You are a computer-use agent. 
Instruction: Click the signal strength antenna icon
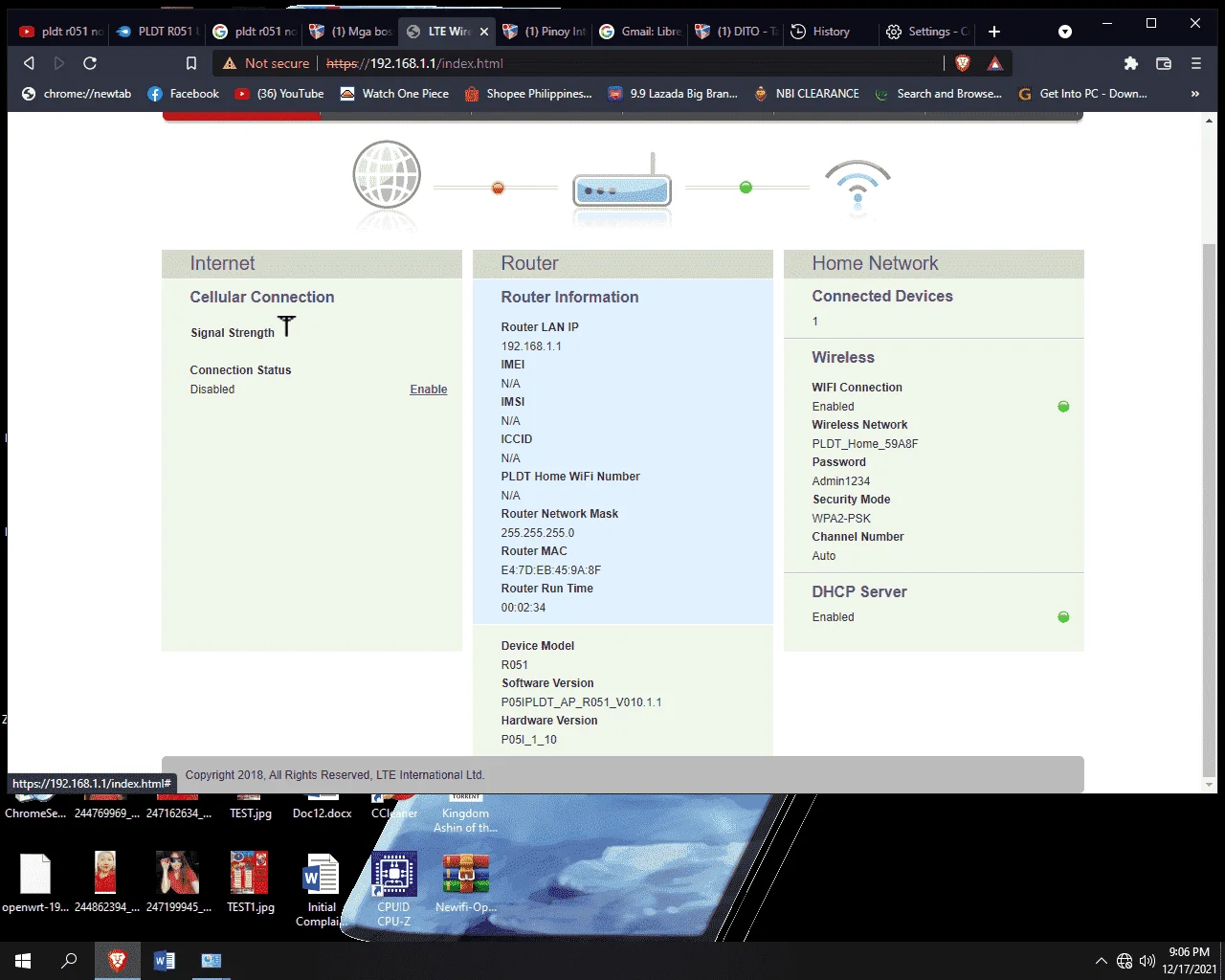pos(287,325)
